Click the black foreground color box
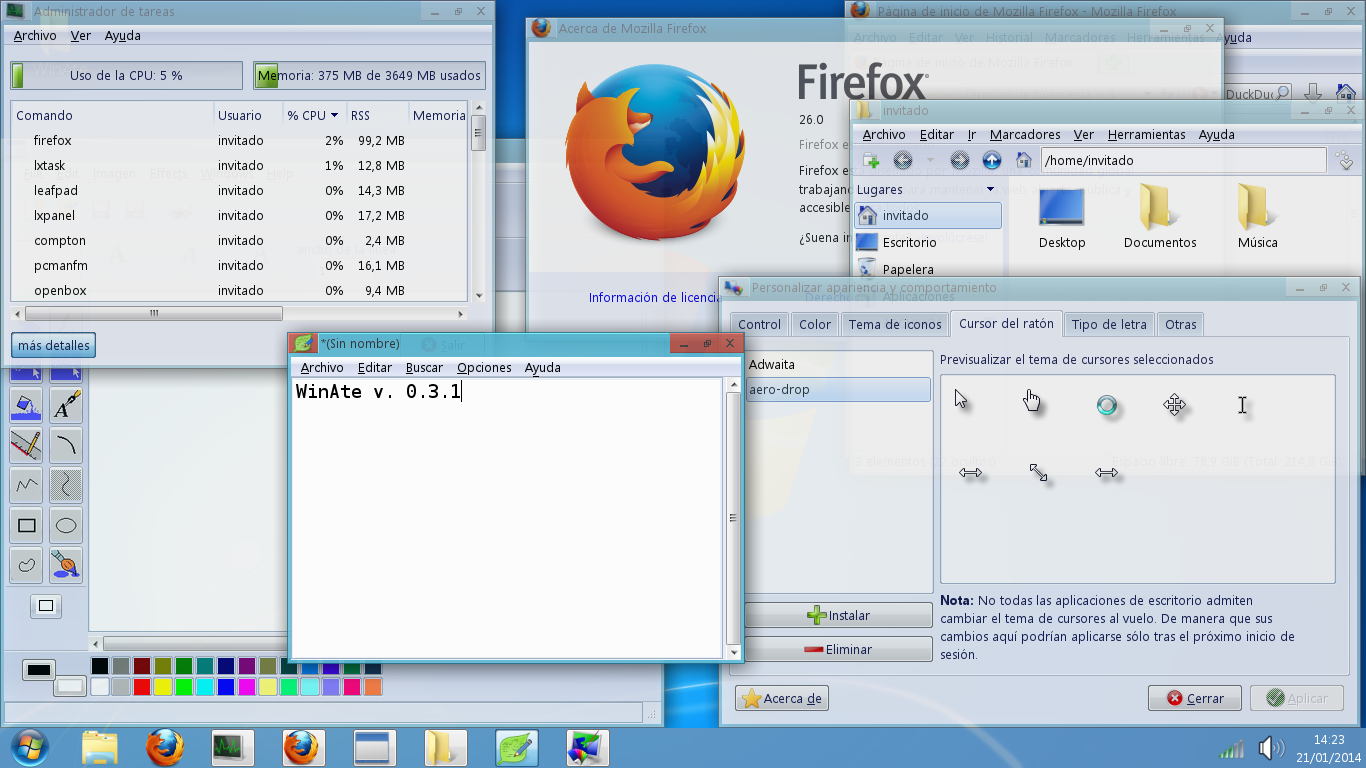This screenshot has width=1366, height=768. pos(40,669)
